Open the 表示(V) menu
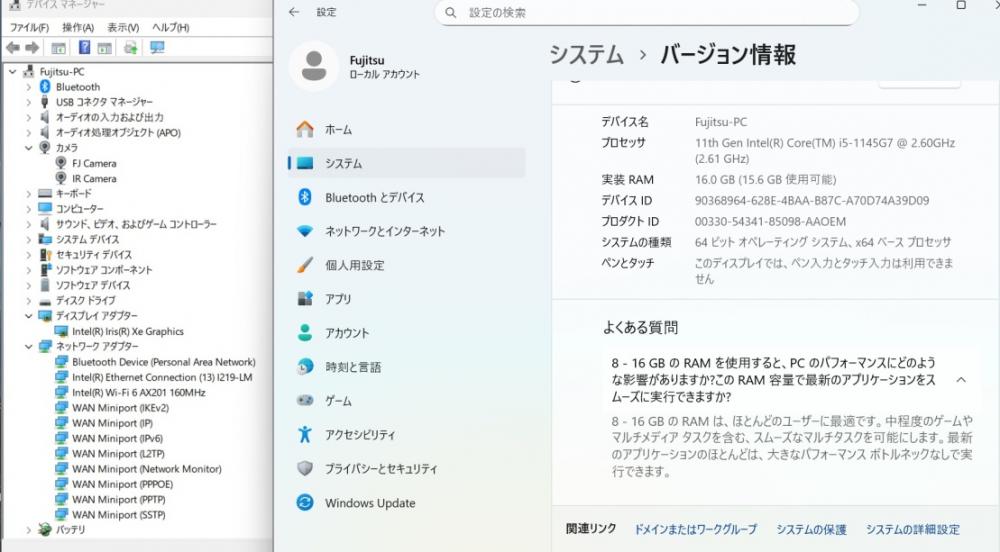Image resolution: width=1000 pixels, height=552 pixels. pos(123,27)
